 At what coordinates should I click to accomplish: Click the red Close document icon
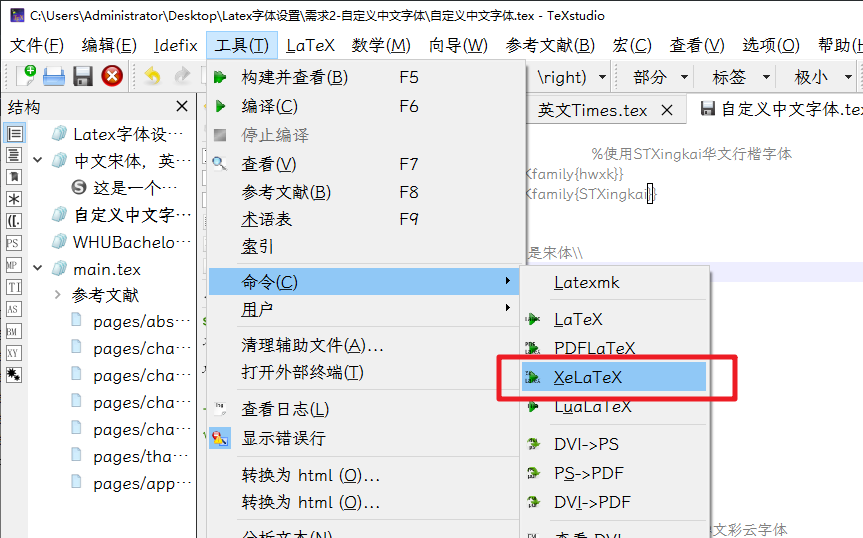112,76
